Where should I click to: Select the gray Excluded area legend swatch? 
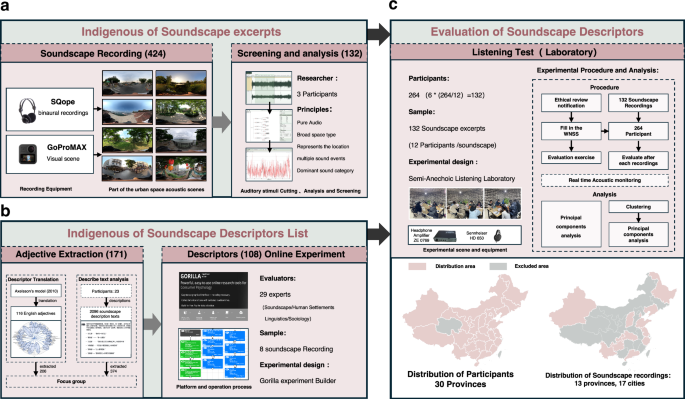point(498,266)
